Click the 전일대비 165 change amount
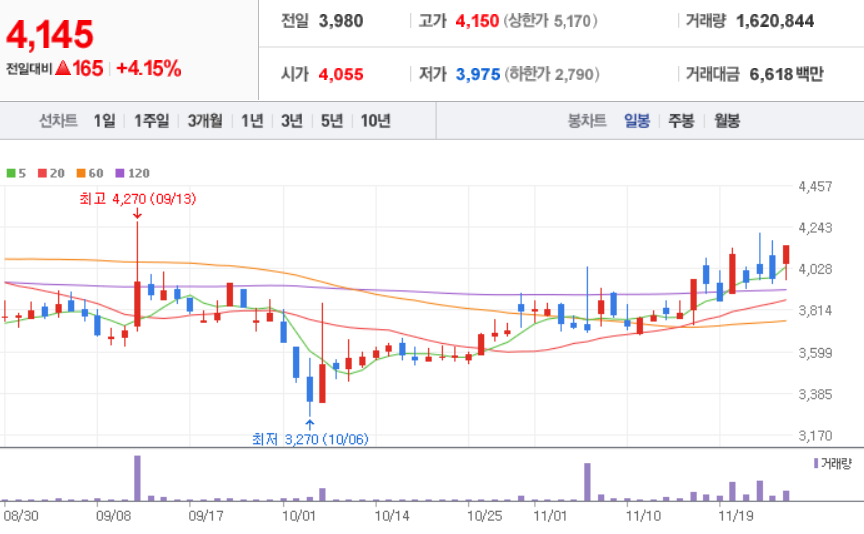Image resolution: width=864 pixels, height=534 pixels. (x=88, y=69)
